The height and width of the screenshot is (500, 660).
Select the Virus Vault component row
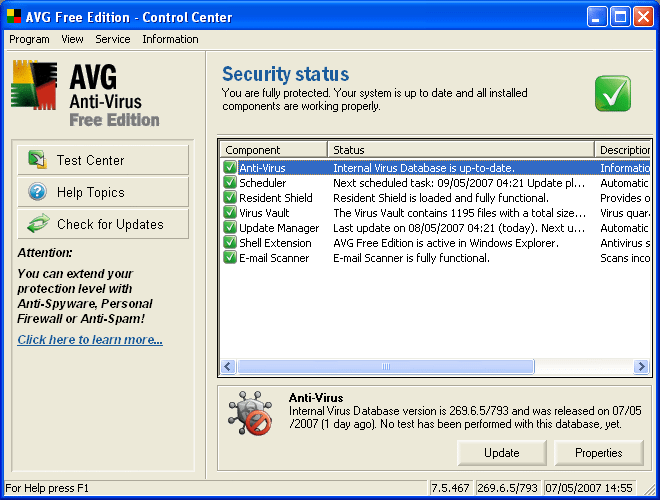coord(436,213)
